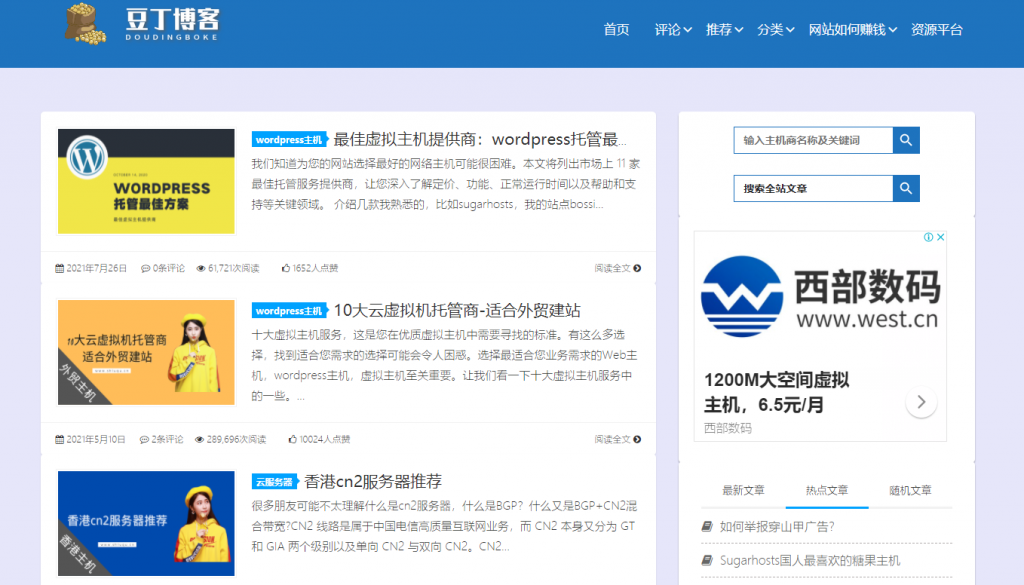Click eye icon beside 61,721次阅读
1024x585 pixels.
click(201, 268)
